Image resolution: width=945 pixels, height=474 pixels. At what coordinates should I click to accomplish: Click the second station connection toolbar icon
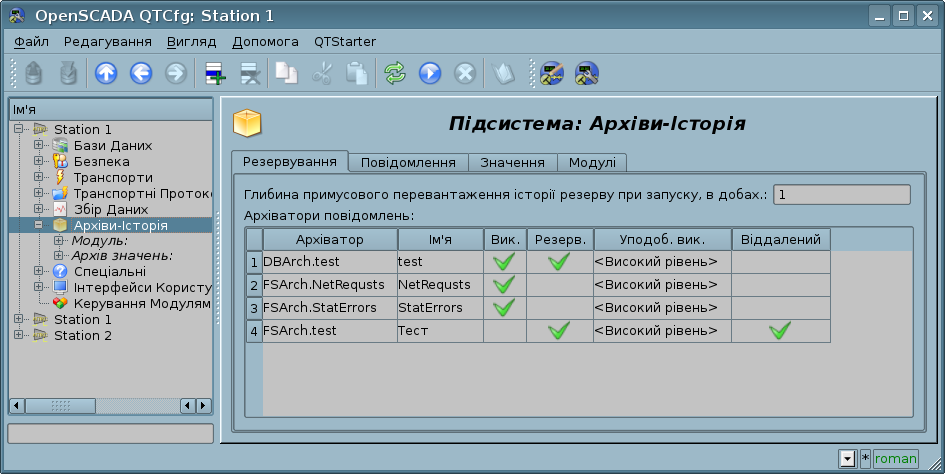coord(586,73)
